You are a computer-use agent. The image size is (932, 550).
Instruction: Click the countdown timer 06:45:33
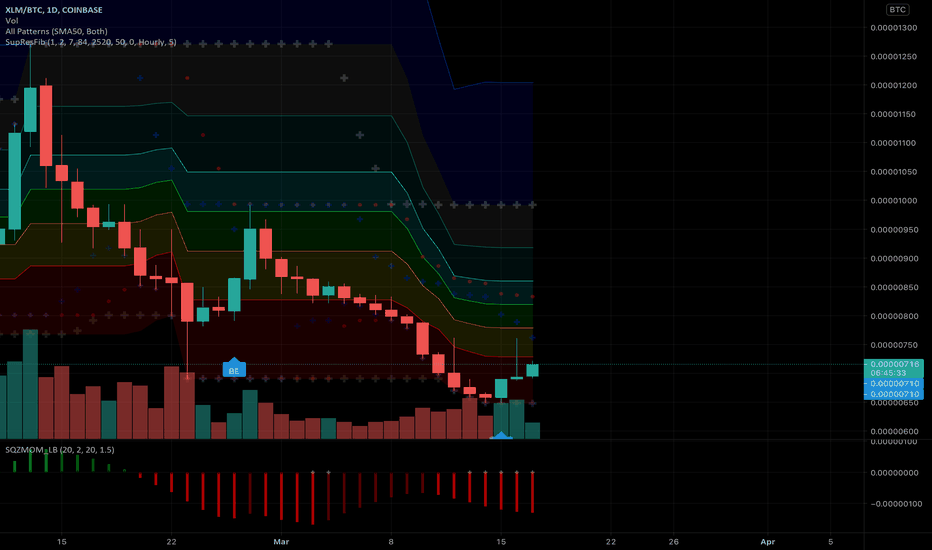pos(888,373)
